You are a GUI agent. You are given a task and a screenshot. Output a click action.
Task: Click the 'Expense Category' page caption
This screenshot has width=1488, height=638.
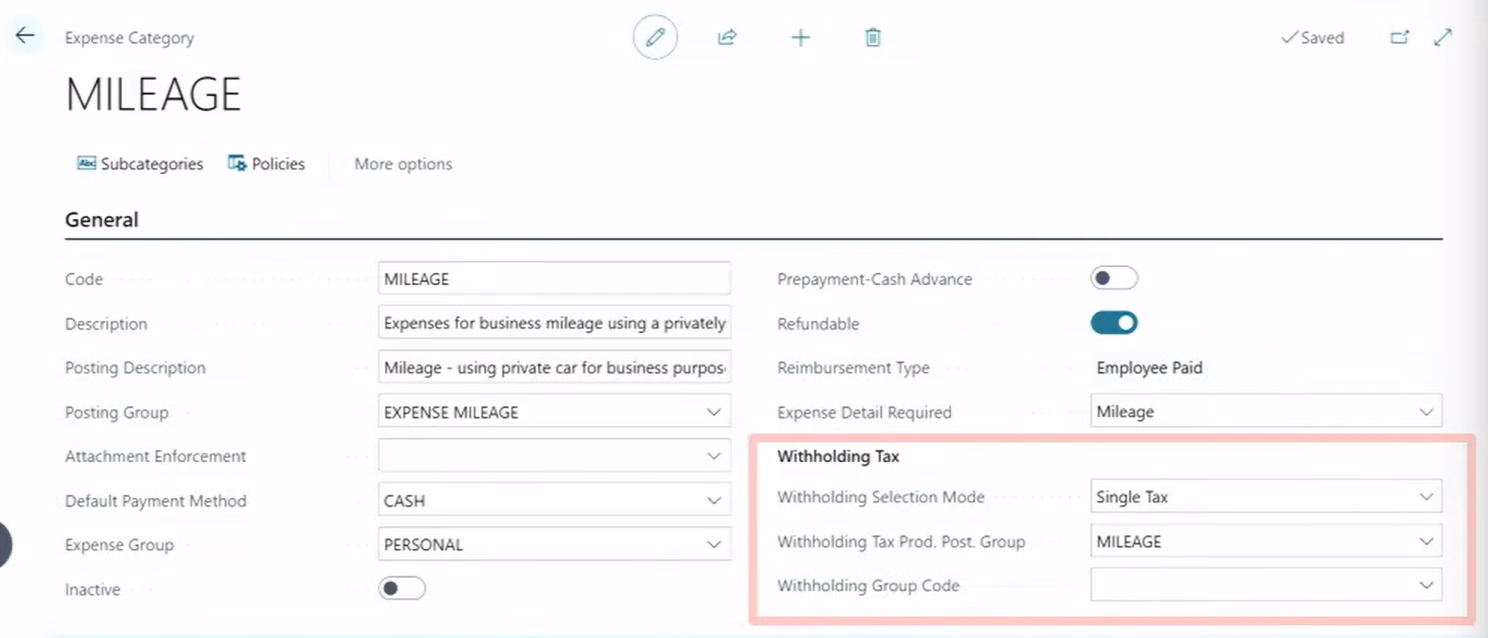pyautogui.click(x=129, y=38)
